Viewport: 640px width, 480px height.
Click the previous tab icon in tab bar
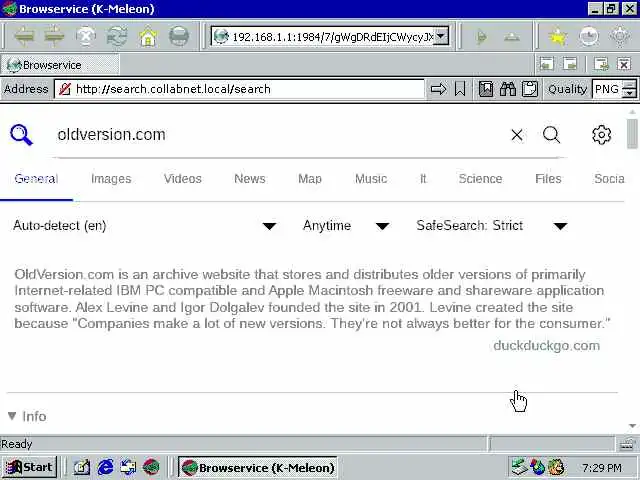click(547, 64)
